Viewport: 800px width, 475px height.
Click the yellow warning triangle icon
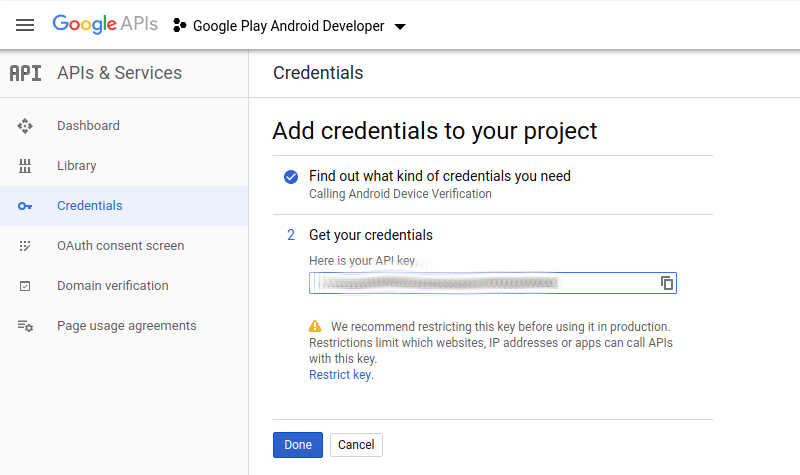(315, 327)
